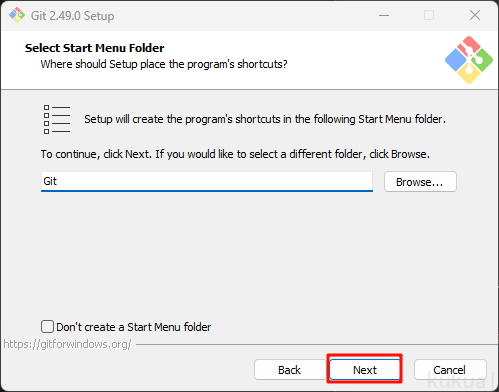Screen dimensions: 499x392
Task: Open the Browse... folder dialog
Action: [x=420, y=182]
